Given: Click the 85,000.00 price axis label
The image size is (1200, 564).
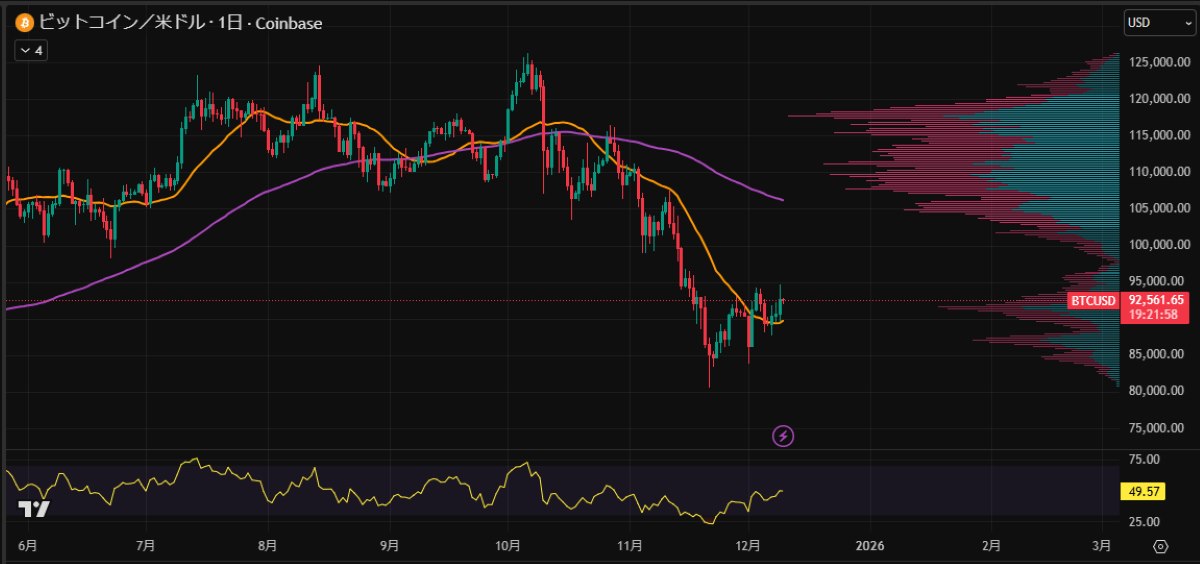Looking at the screenshot, I should click(x=1157, y=354).
